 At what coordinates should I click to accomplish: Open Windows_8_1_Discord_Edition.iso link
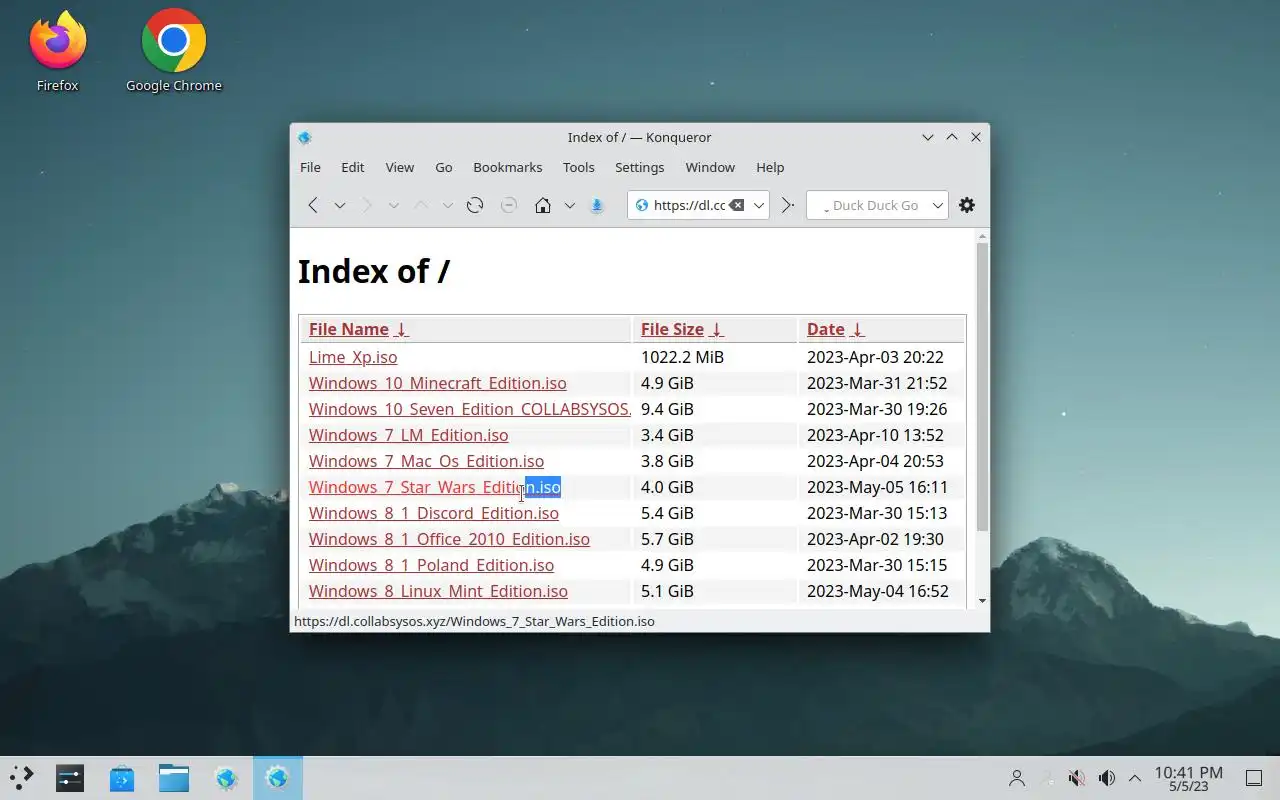click(x=434, y=513)
